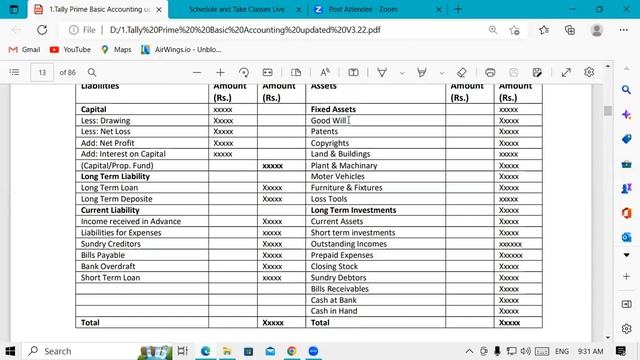Expand Draw pen options arrow
The width and height of the screenshot is (640, 360).
[402, 73]
